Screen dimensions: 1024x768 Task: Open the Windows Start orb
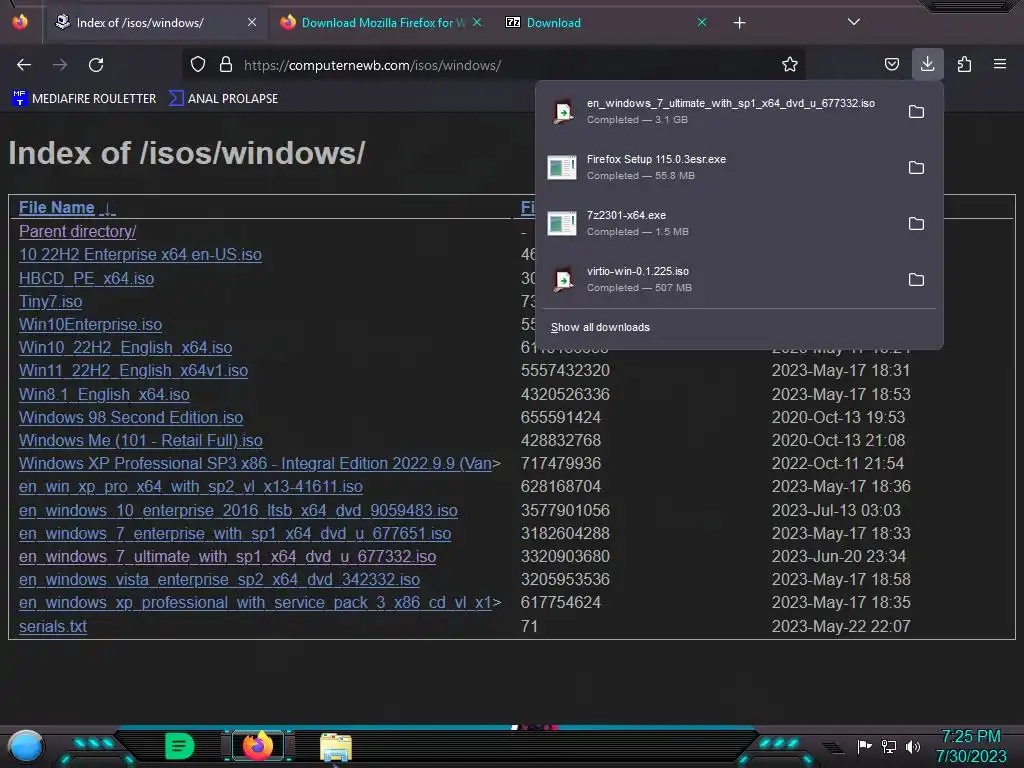click(26, 746)
